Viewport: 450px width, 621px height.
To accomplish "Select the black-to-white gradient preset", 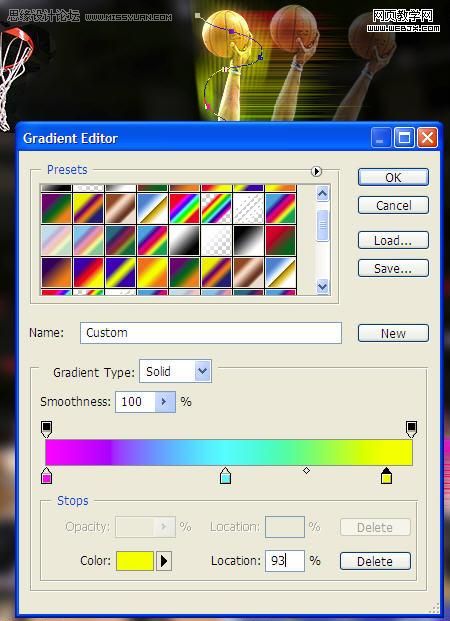I will tap(248, 240).
